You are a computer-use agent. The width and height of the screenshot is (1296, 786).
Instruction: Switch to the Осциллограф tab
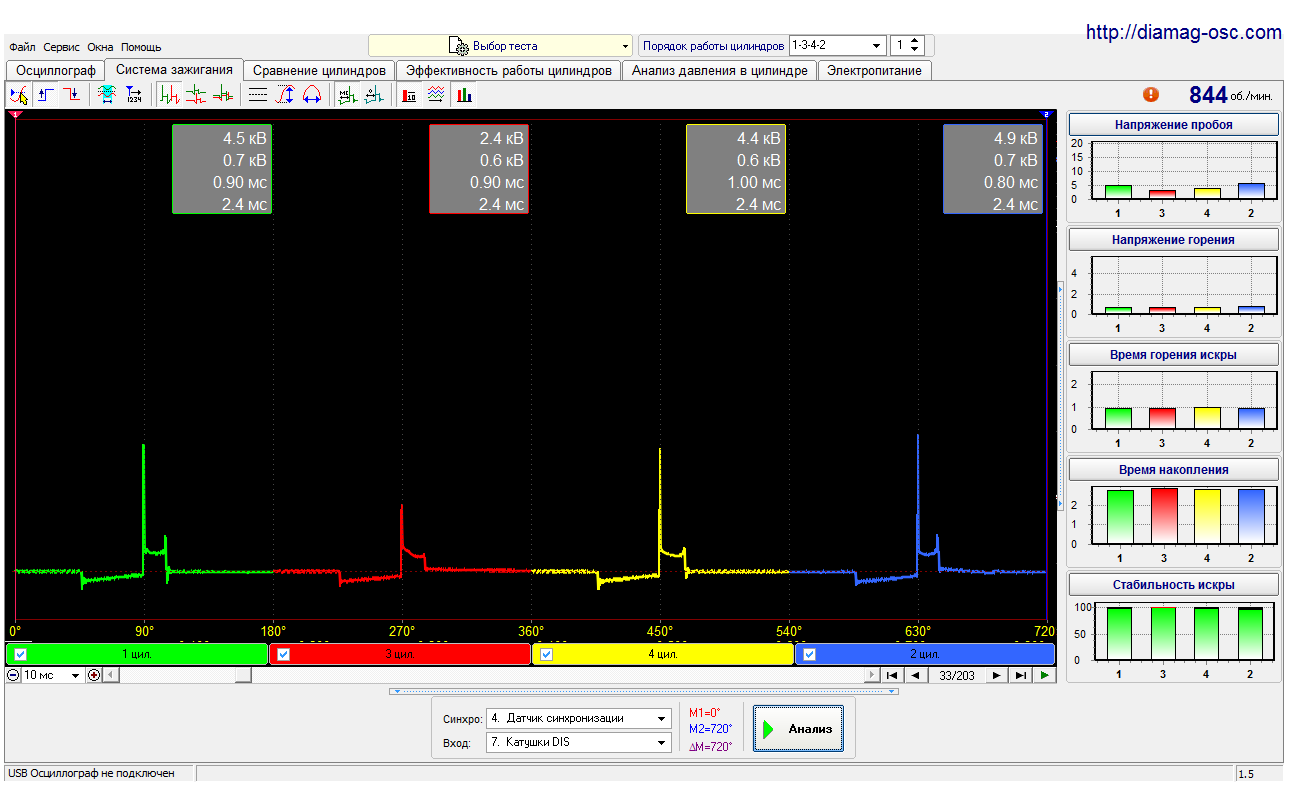coord(56,70)
